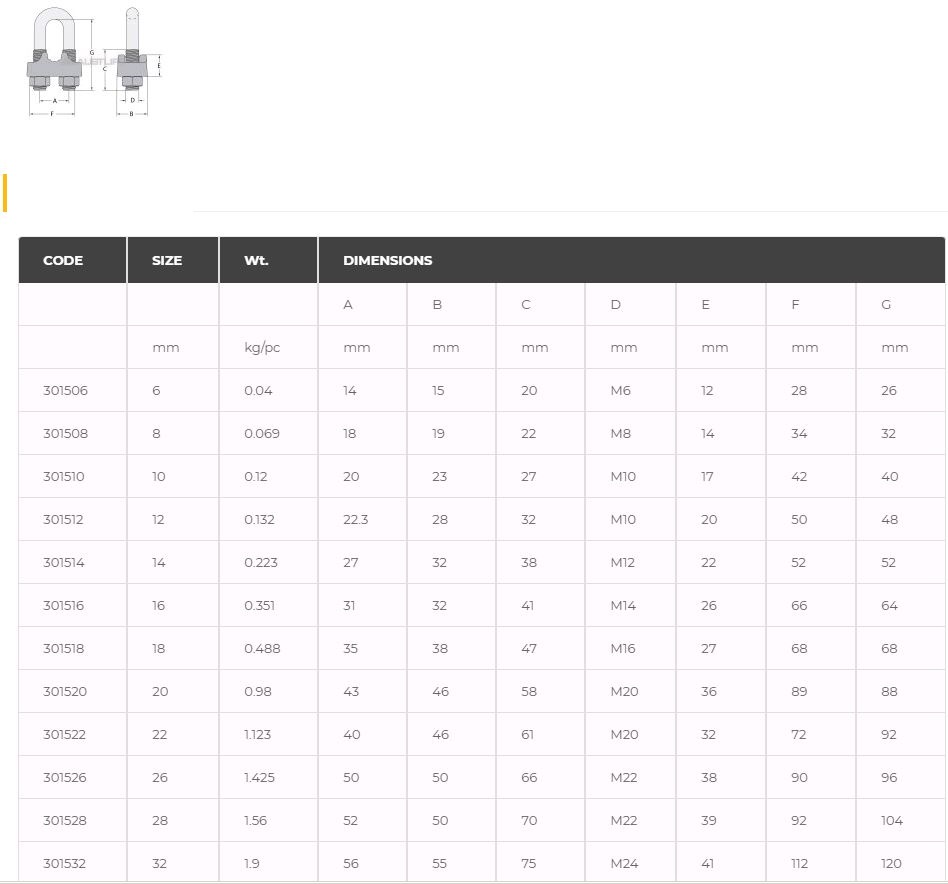The height and width of the screenshot is (884, 948).
Task: Select product code 301532
Action: pyautogui.click(x=64, y=863)
